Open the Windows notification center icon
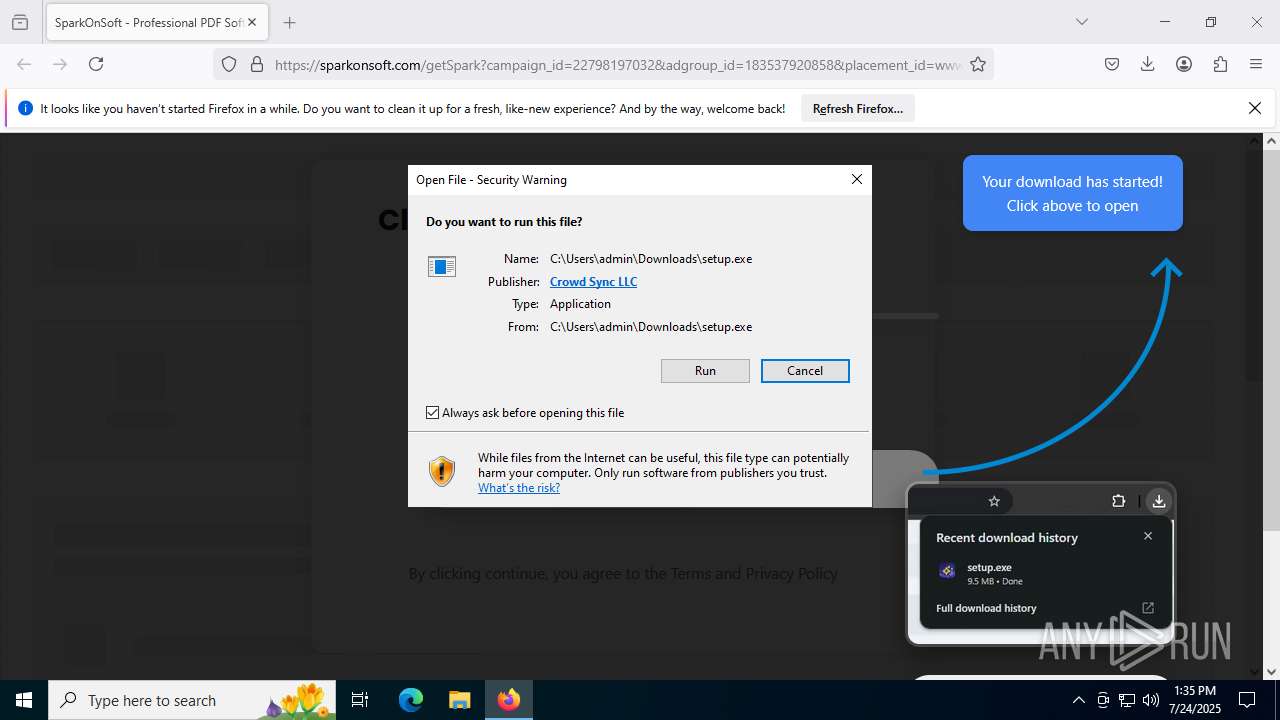1280x720 pixels. (x=1247, y=700)
